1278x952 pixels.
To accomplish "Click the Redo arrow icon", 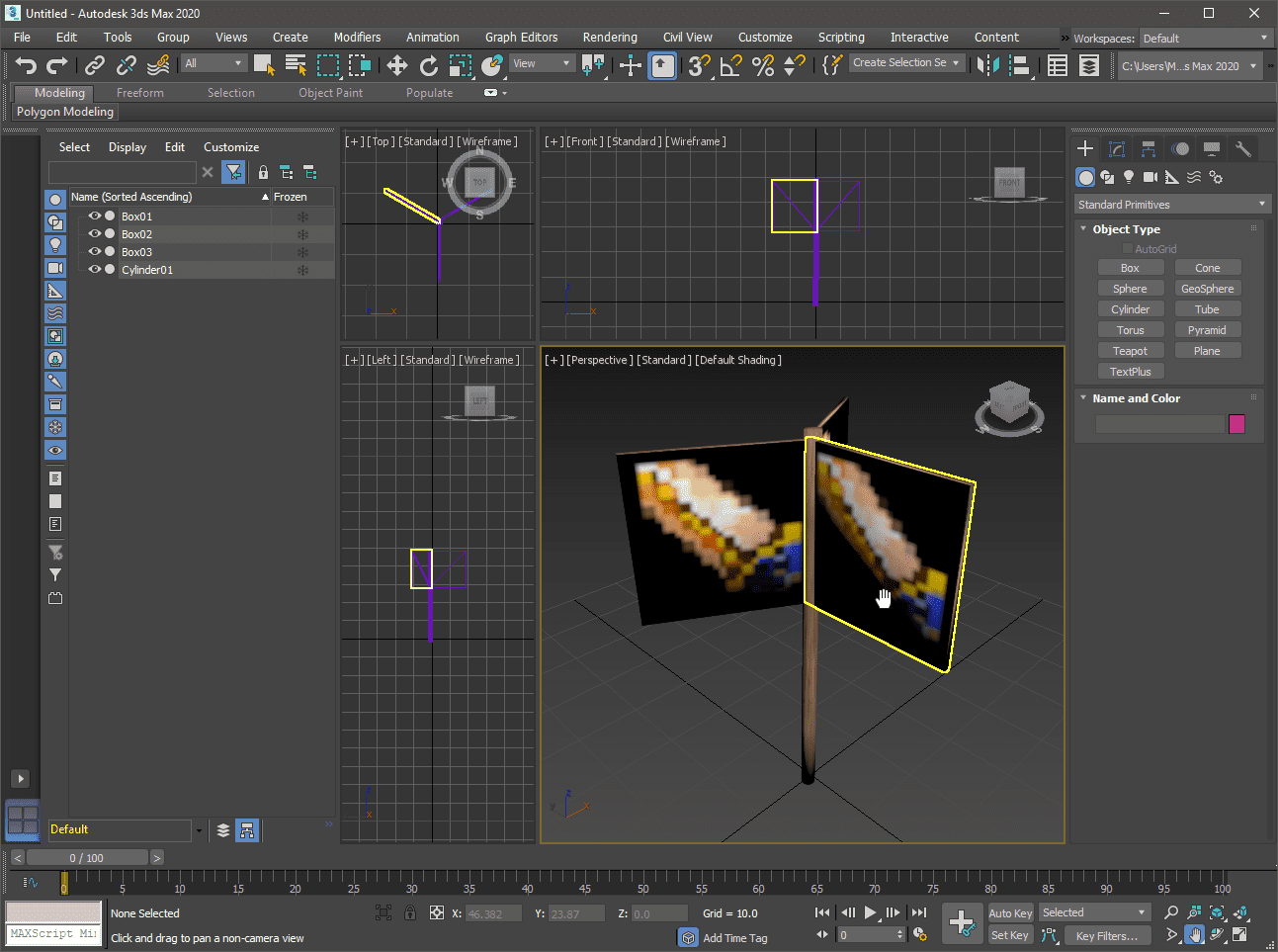I will (x=57, y=65).
